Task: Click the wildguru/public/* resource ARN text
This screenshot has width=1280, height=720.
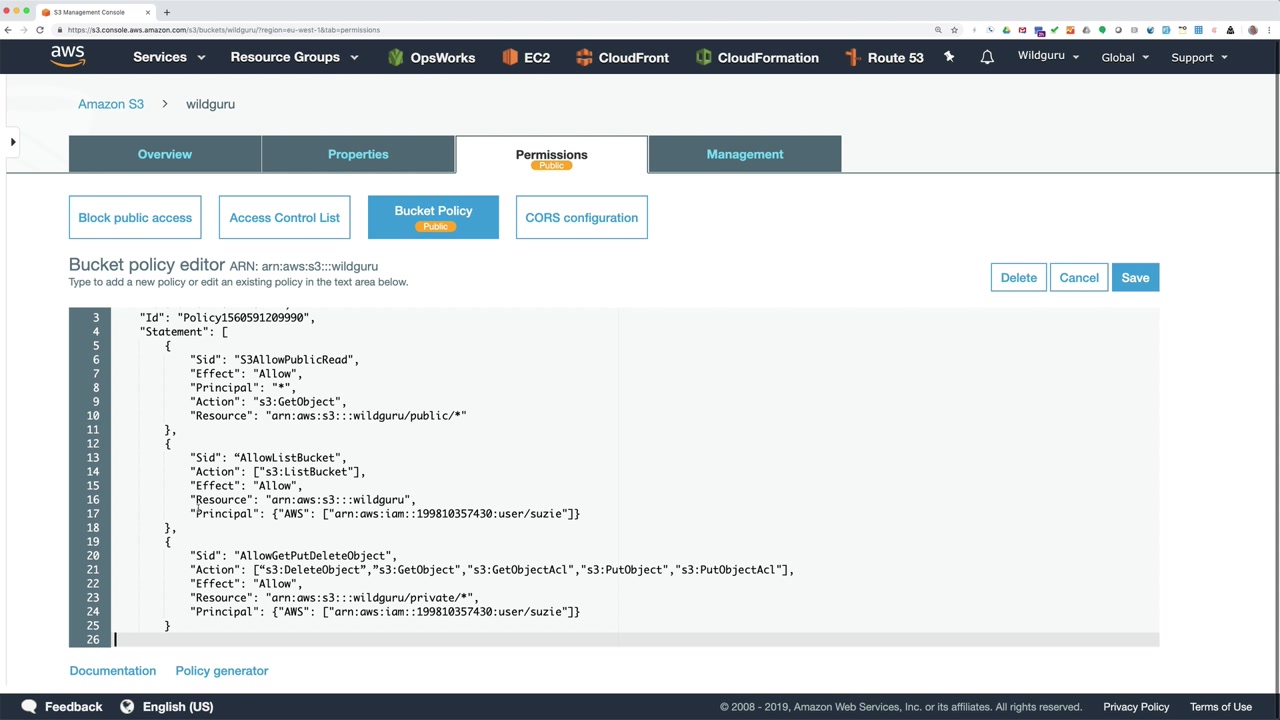Action: point(366,415)
